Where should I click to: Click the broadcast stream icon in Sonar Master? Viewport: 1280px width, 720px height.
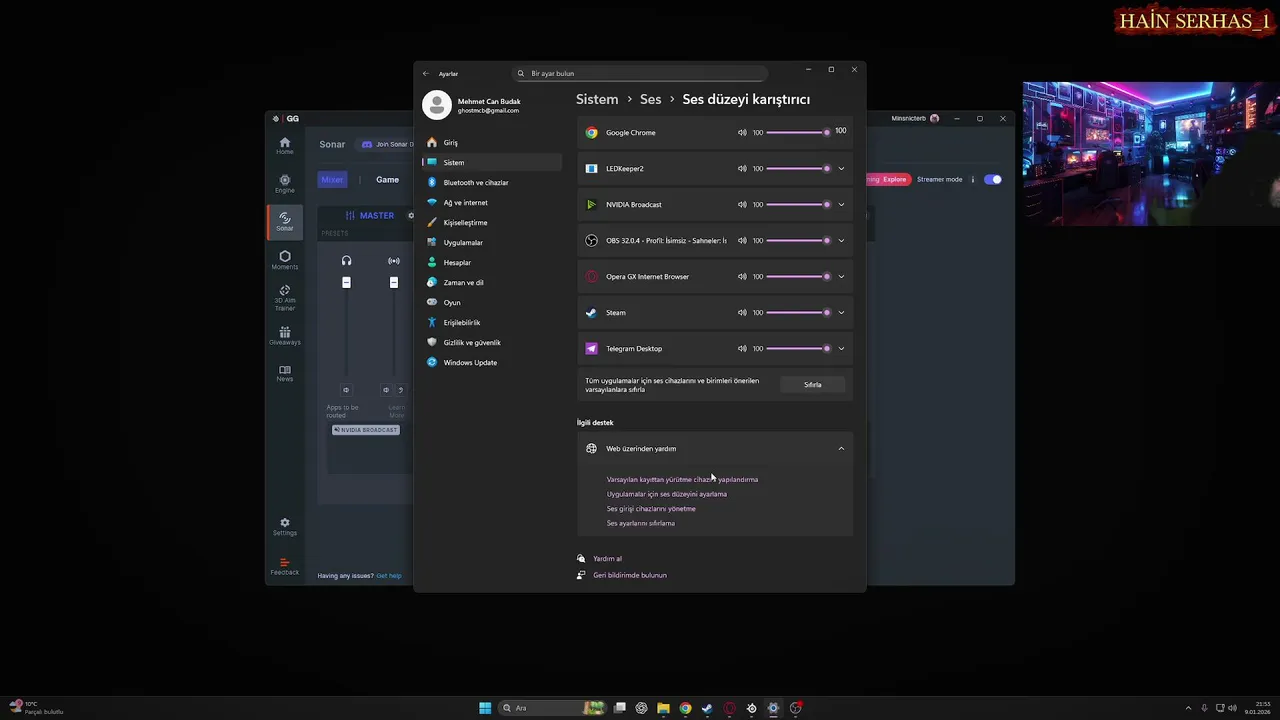[x=394, y=261]
